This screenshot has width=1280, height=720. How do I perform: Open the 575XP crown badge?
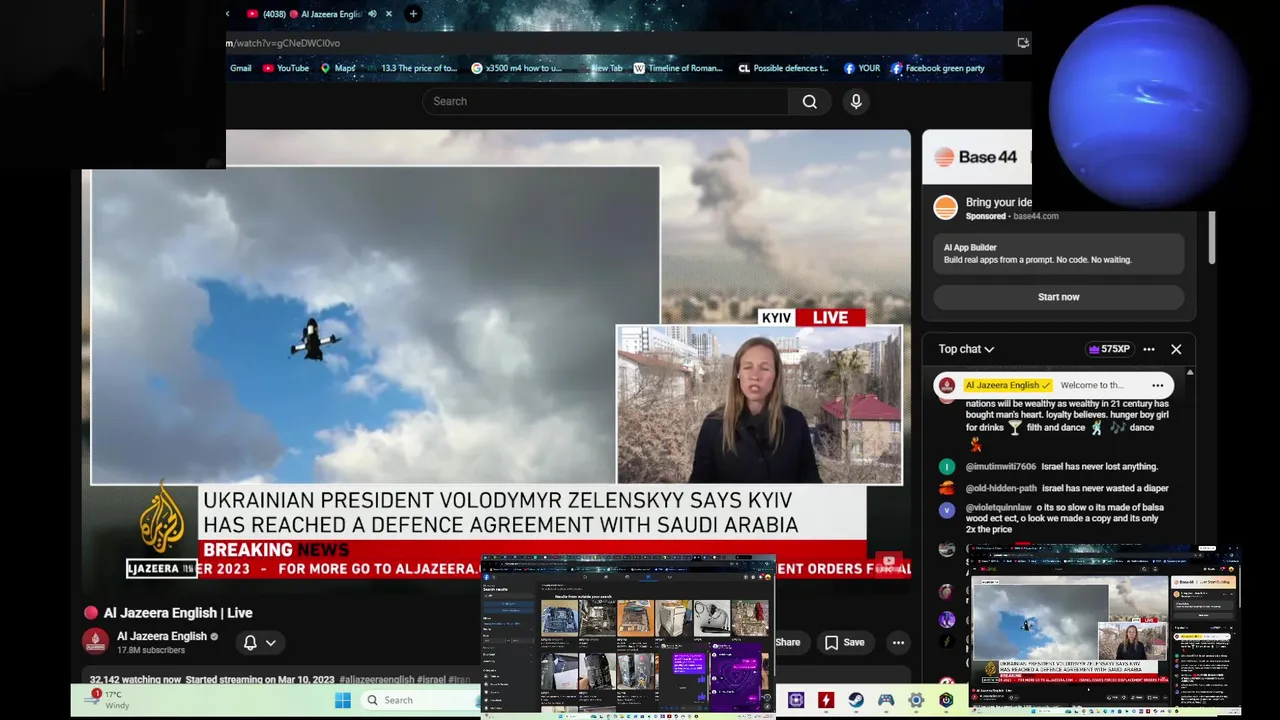1109,349
